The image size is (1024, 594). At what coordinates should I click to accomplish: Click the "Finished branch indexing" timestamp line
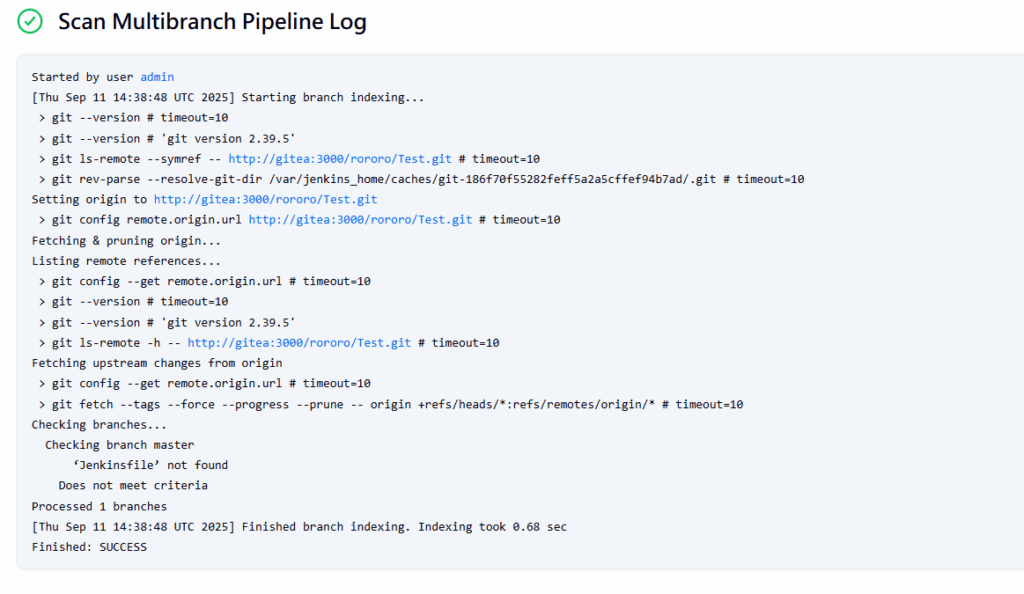click(x=298, y=527)
